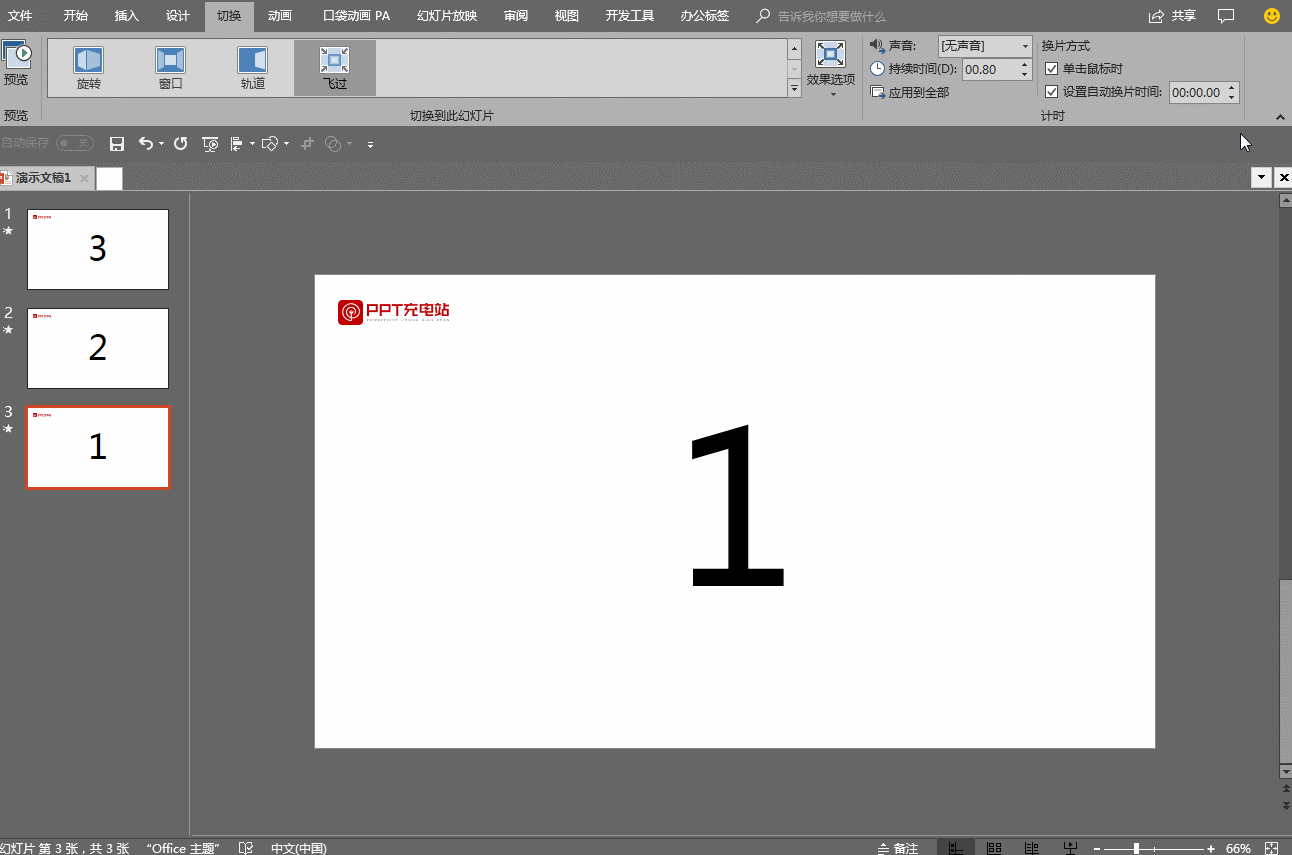Switch to the 动画 tab
The height and width of the screenshot is (855, 1292).
pyautogui.click(x=280, y=16)
